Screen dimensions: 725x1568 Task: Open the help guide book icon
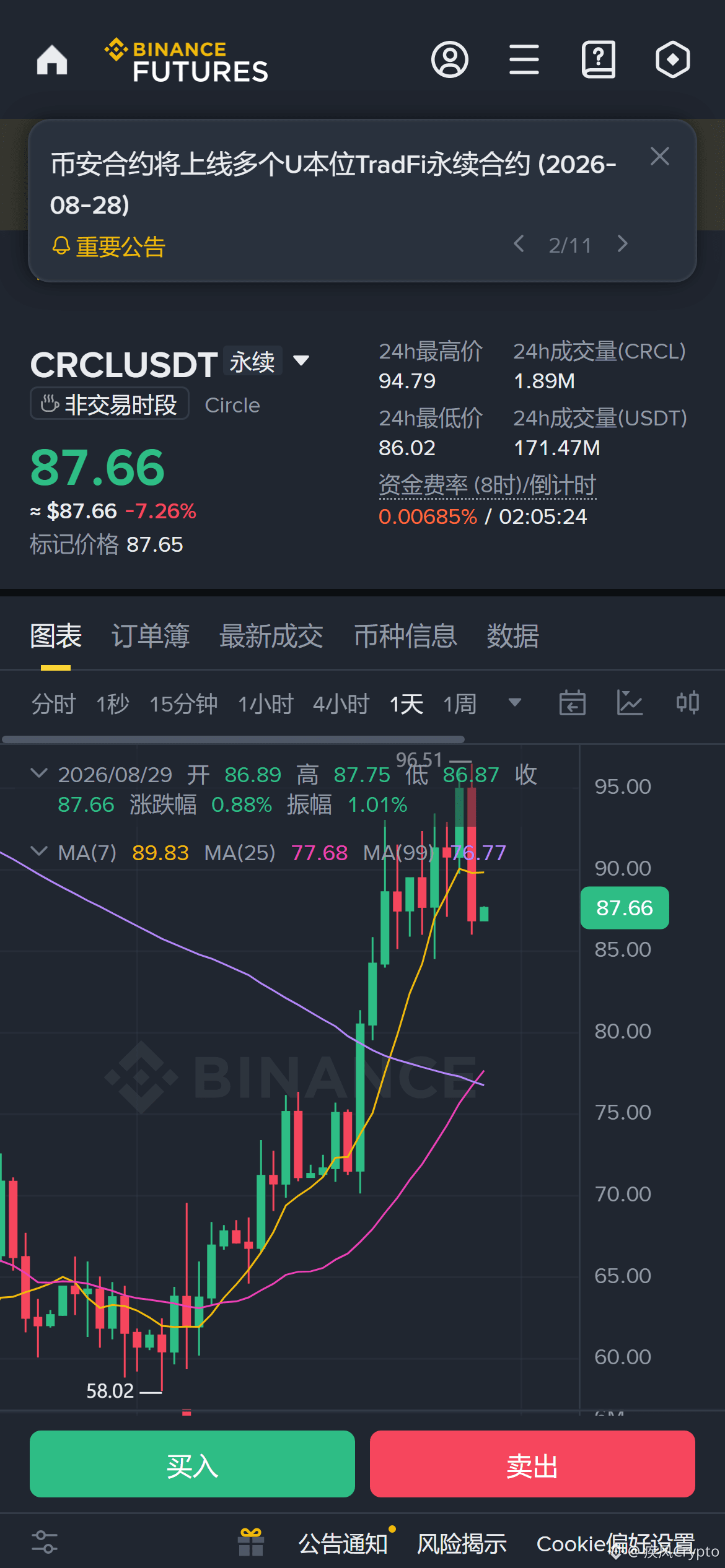point(599,60)
